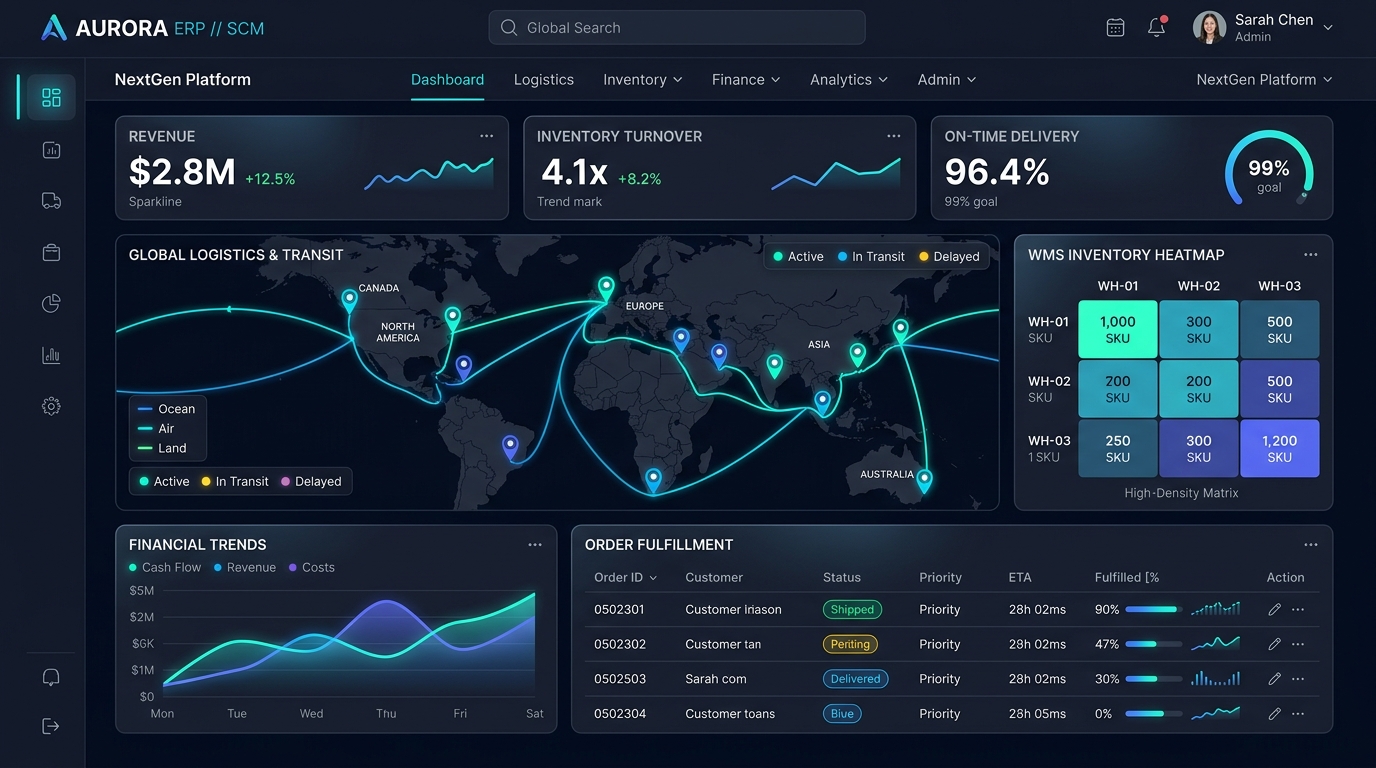Click Sarah Chen's profile avatar

tap(1209, 28)
